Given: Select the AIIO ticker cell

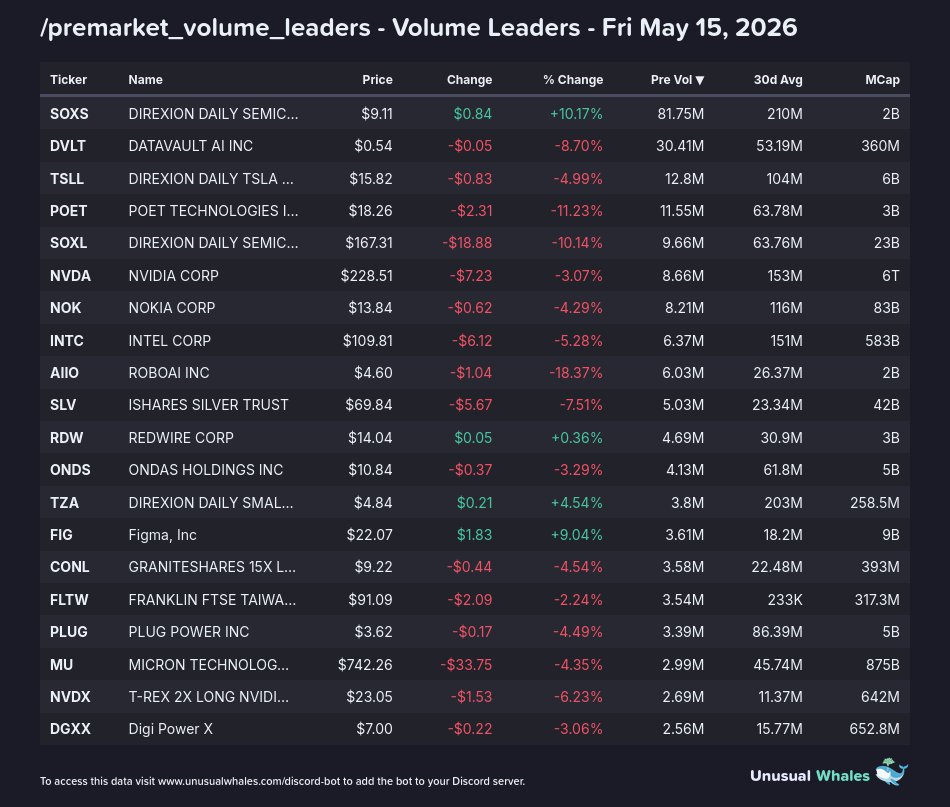Looking at the screenshot, I should [64, 373].
